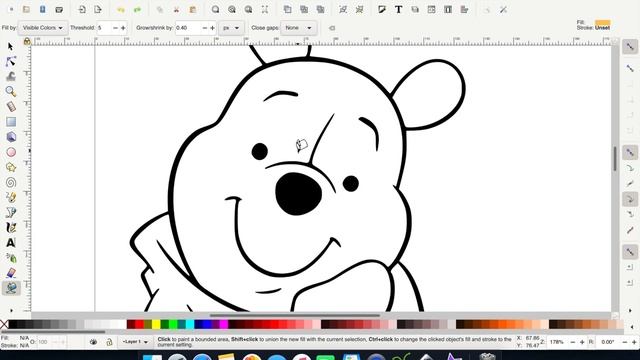Click the Open document icon
Image resolution: width=640 pixels, height=360 pixels.
27,9
